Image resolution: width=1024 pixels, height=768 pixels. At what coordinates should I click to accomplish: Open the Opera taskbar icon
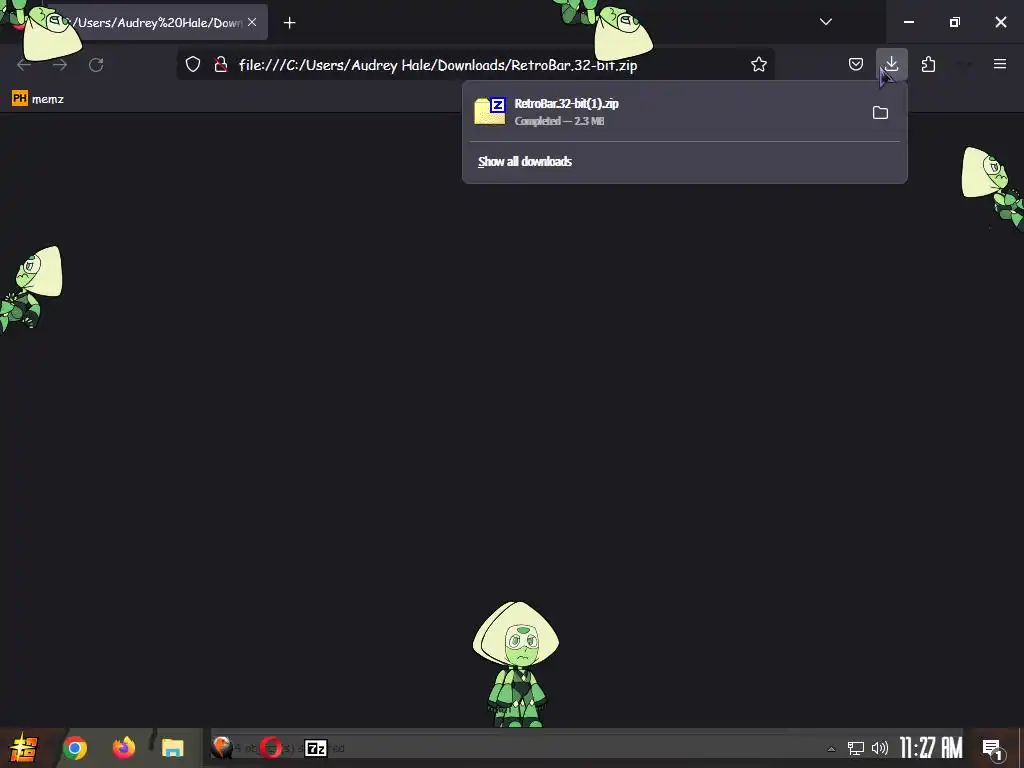(x=271, y=748)
